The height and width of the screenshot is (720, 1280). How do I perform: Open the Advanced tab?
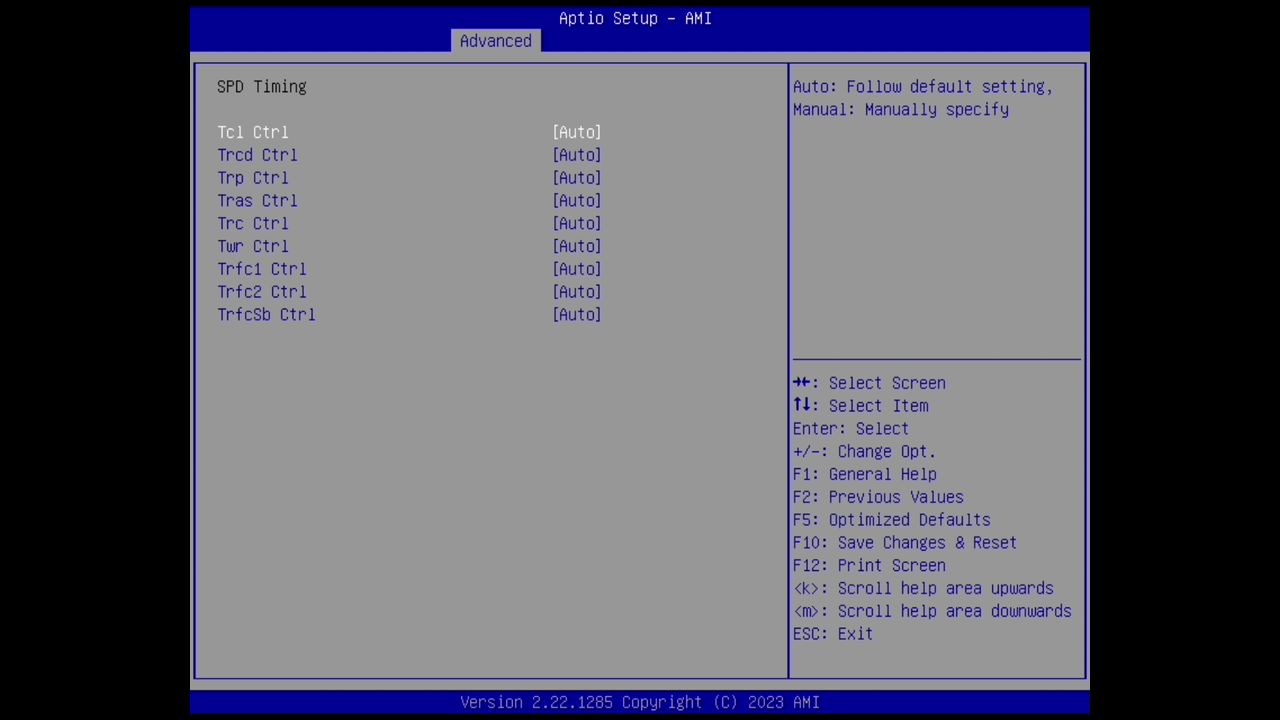496,41
